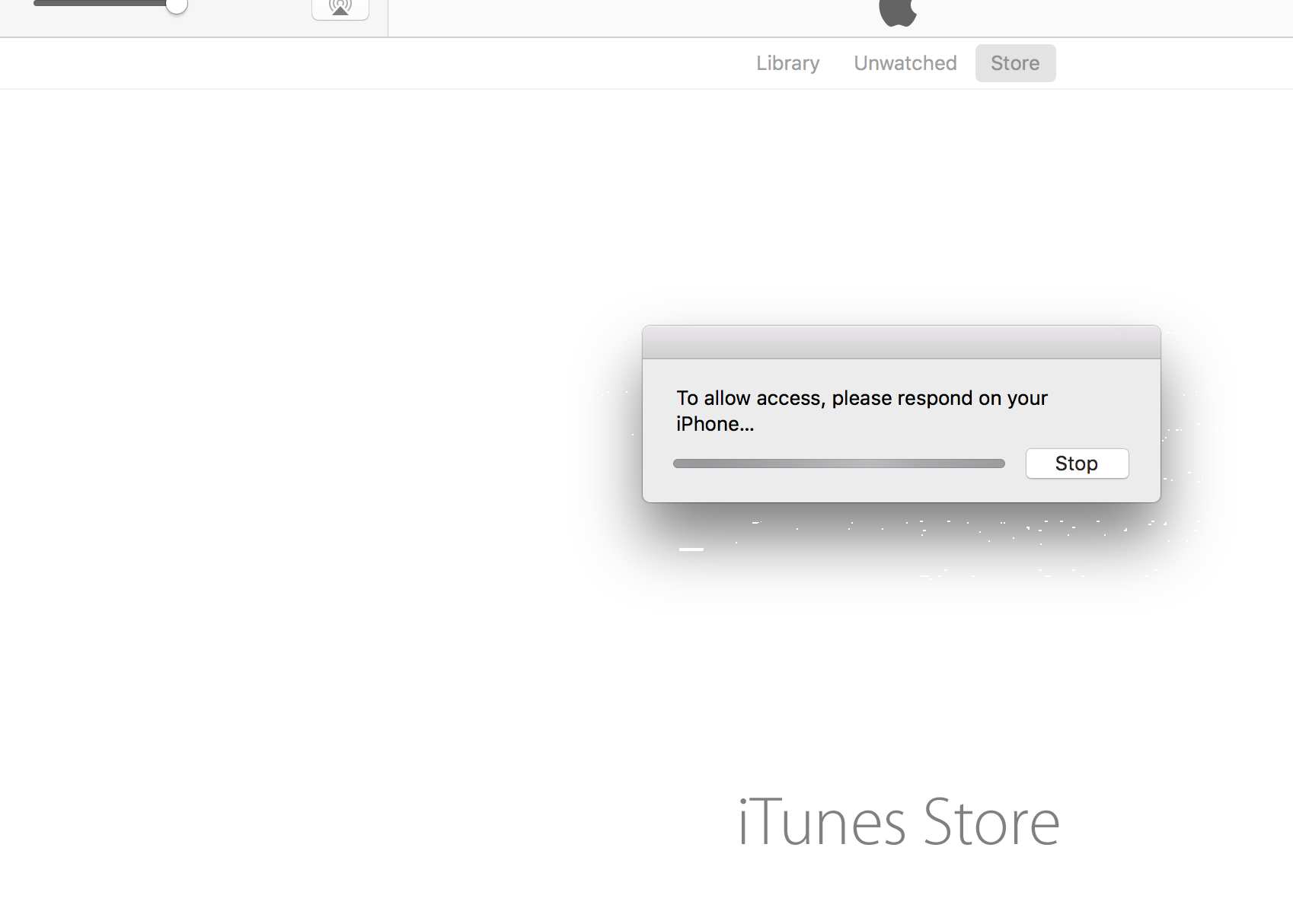This screenshot has width=1293, height=924.
Task: Click the Apple logo in the header
Action: point(898,12)
